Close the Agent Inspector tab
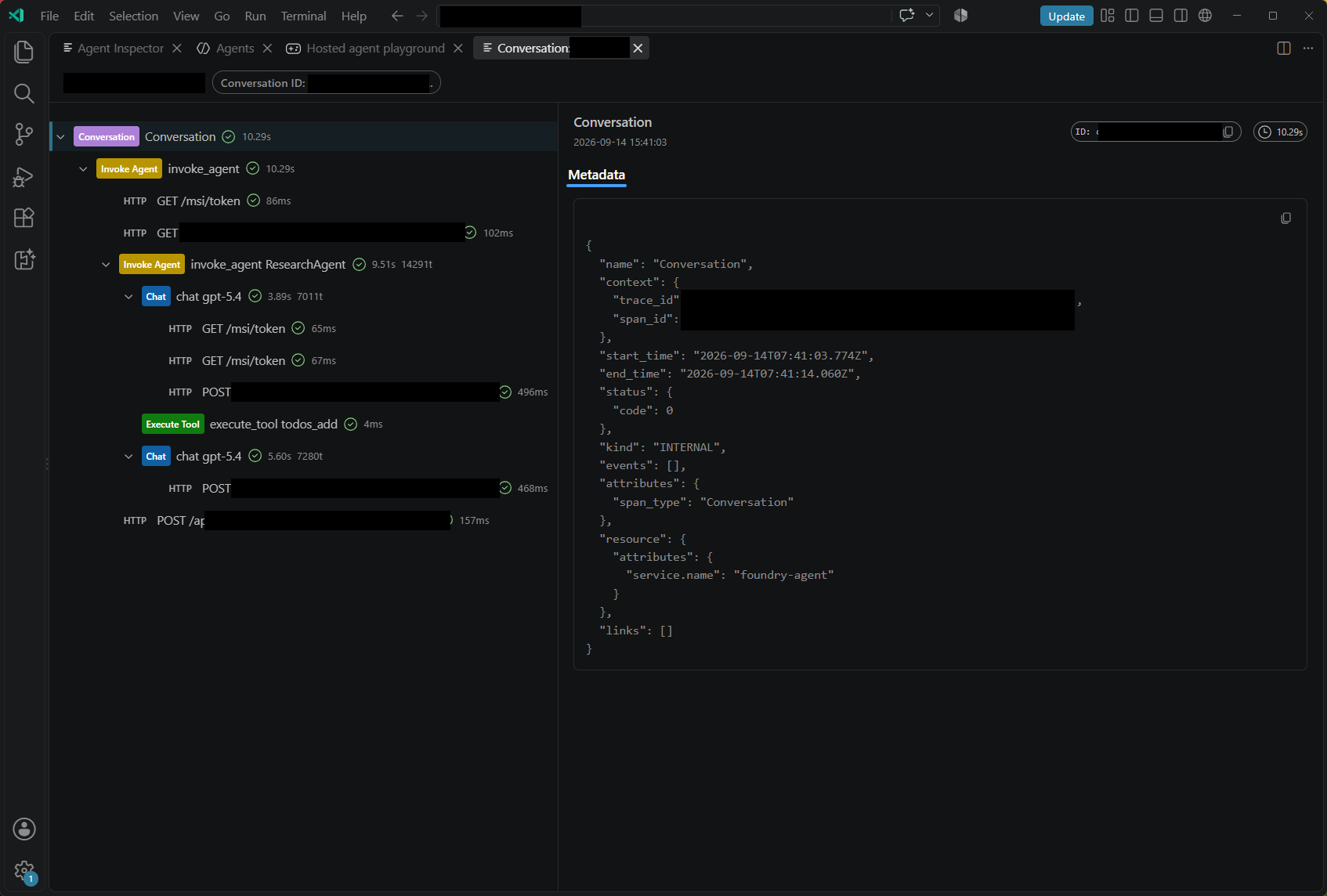 [177, 49]
